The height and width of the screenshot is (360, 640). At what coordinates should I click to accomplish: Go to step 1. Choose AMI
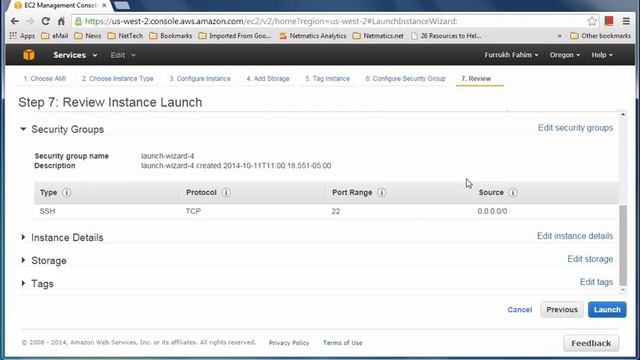44,78
